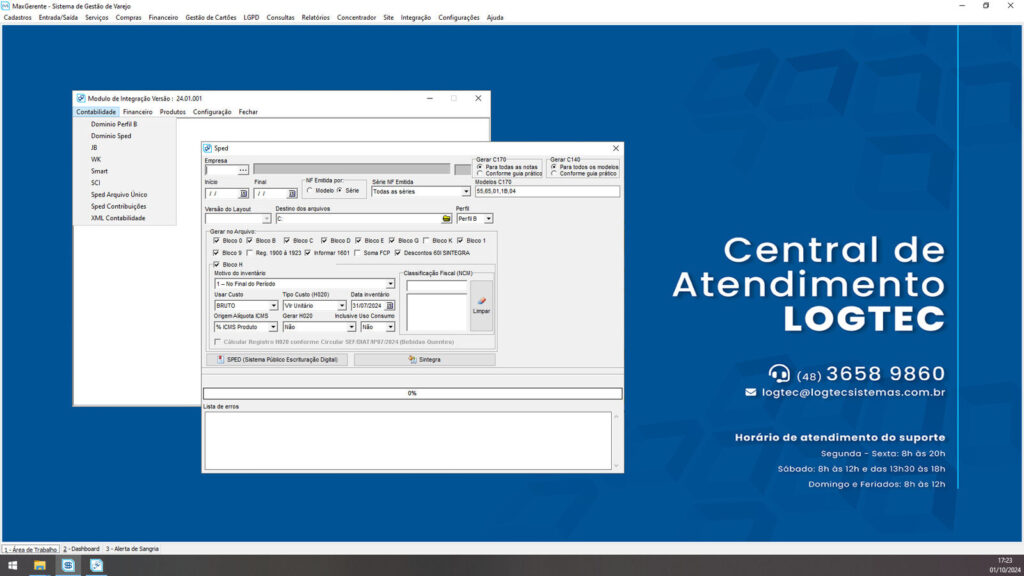The image size is (1024, 576).
Task: Click the Sped window title icon
Action: [x=208, y=148]
